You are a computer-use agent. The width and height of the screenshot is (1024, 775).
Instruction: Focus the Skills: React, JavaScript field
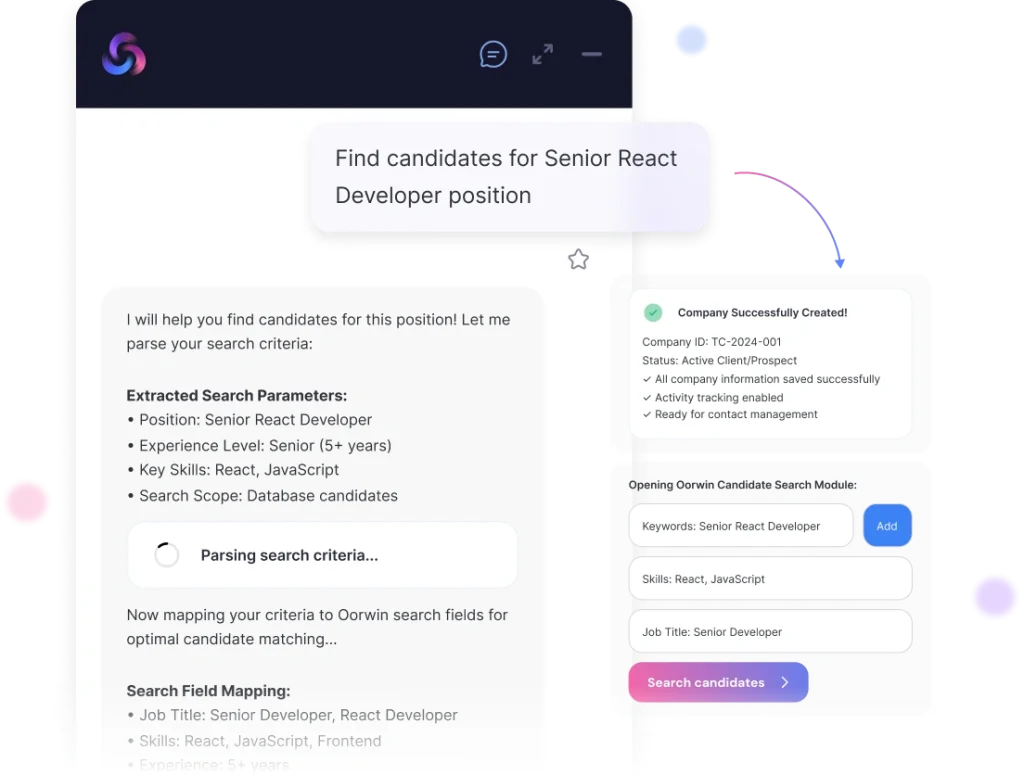click(770, 579)
